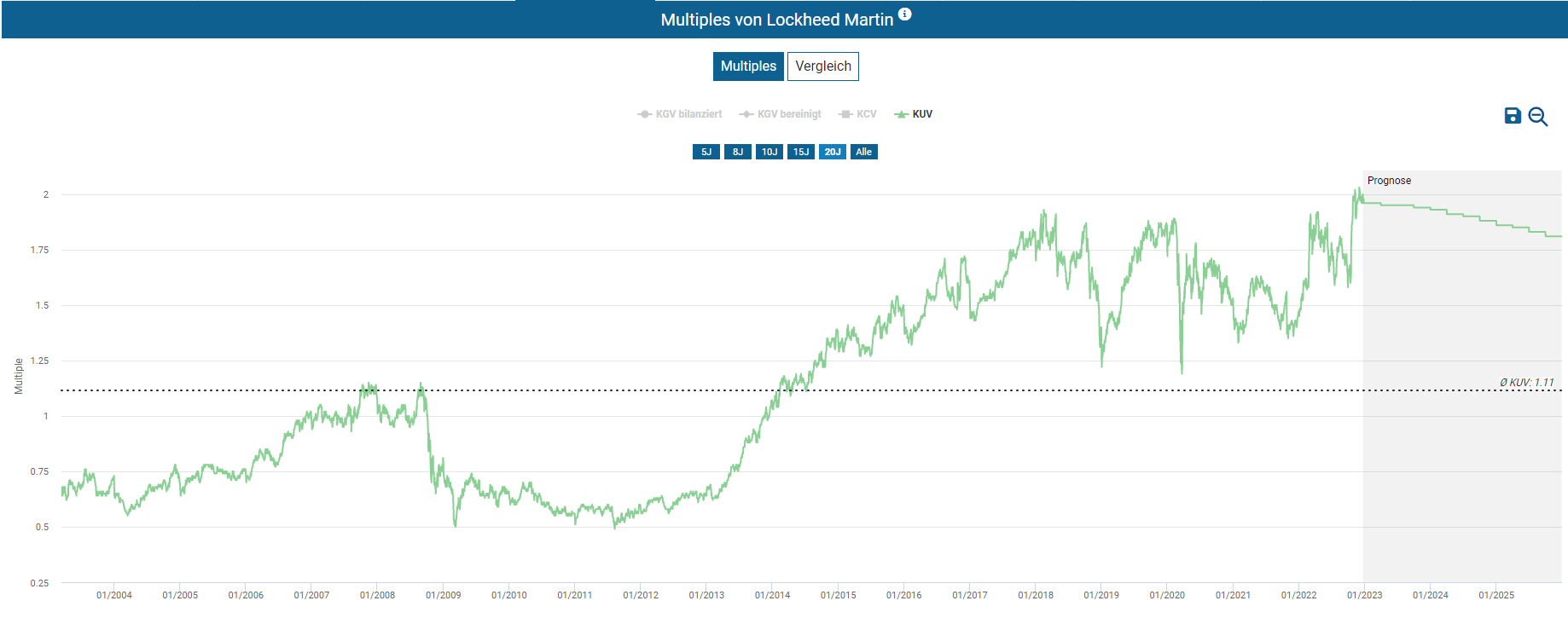Click the Prognose shaded forecast area label
Image resolution: width=1568 pixels, height=618 pixels.
pos(1389,181)
